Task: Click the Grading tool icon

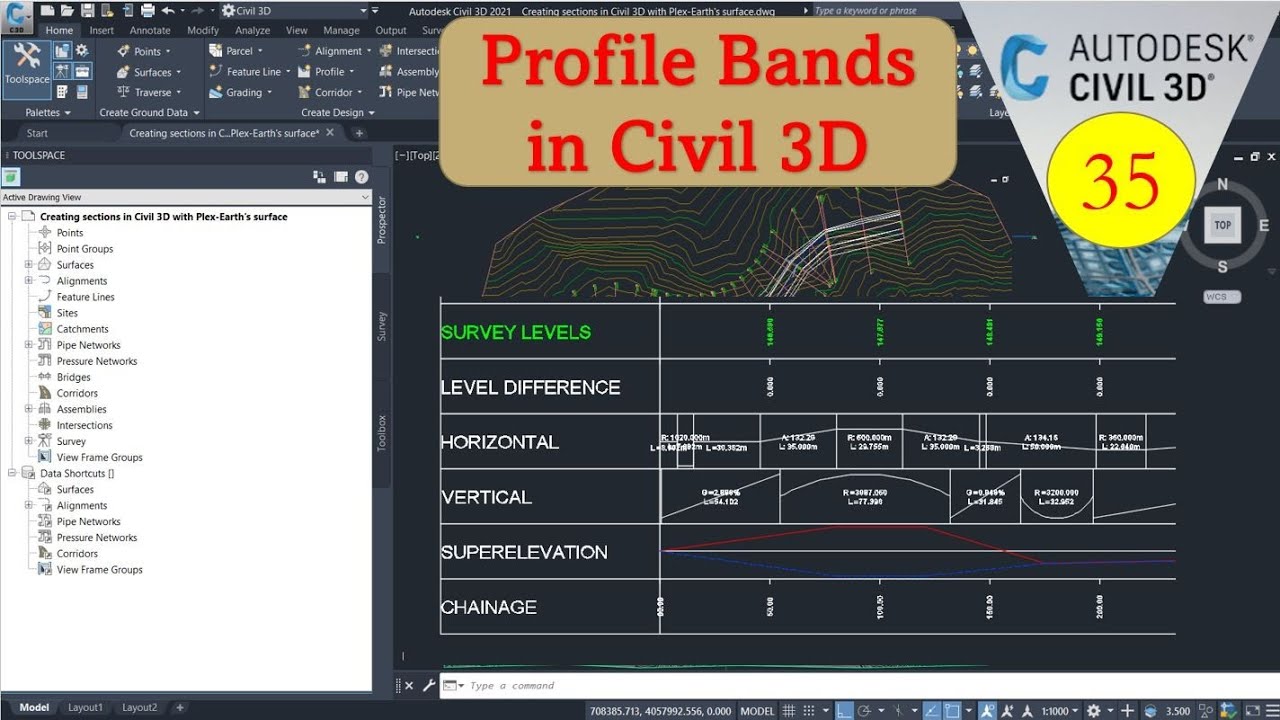Action: click(216, 92)
